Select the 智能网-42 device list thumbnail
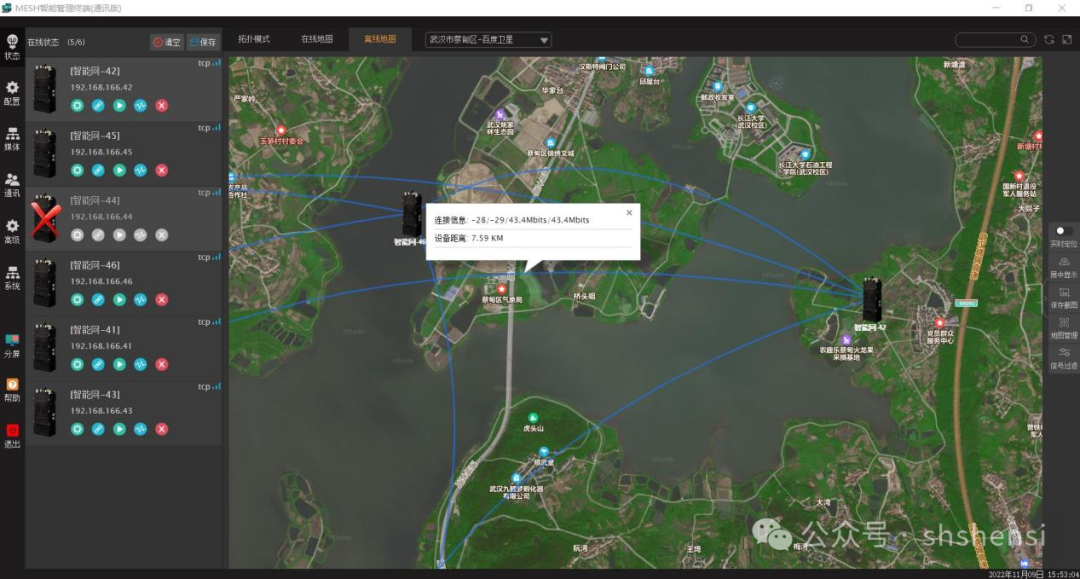The height and width of the screenshot is (579, 1080). [45, 89]
